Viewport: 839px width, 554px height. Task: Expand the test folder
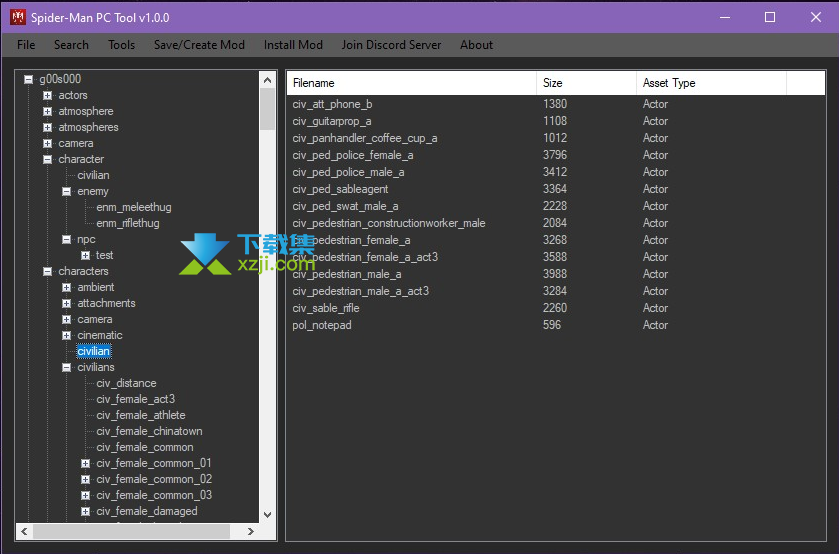click(x=85, y=255)
